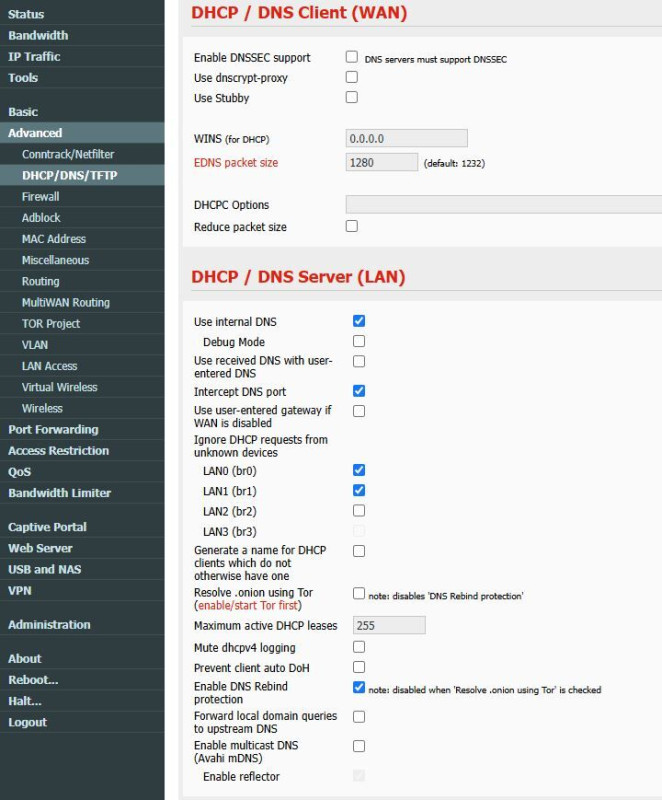The width and height of the screenshot is (662, 800).
Task: Collapse the Advanced menu section
Action: pos(82,133)
